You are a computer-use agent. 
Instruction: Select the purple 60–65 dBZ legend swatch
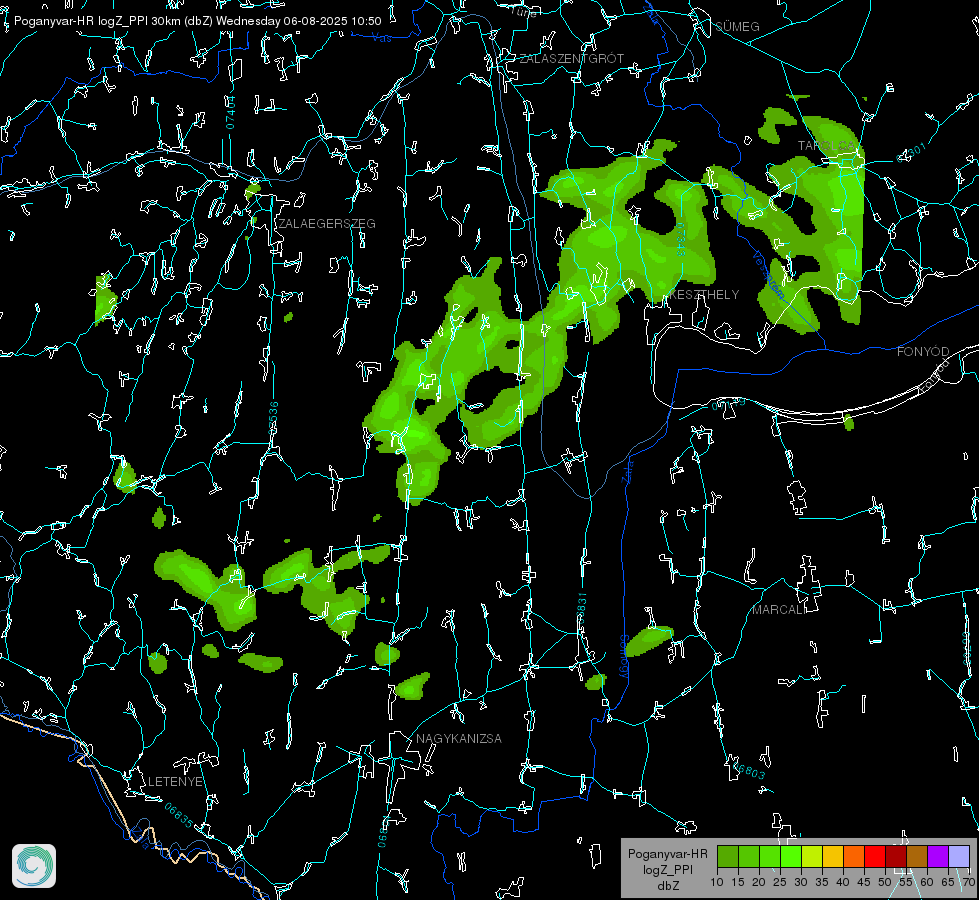pyautogui.click(x=938, y=856)
